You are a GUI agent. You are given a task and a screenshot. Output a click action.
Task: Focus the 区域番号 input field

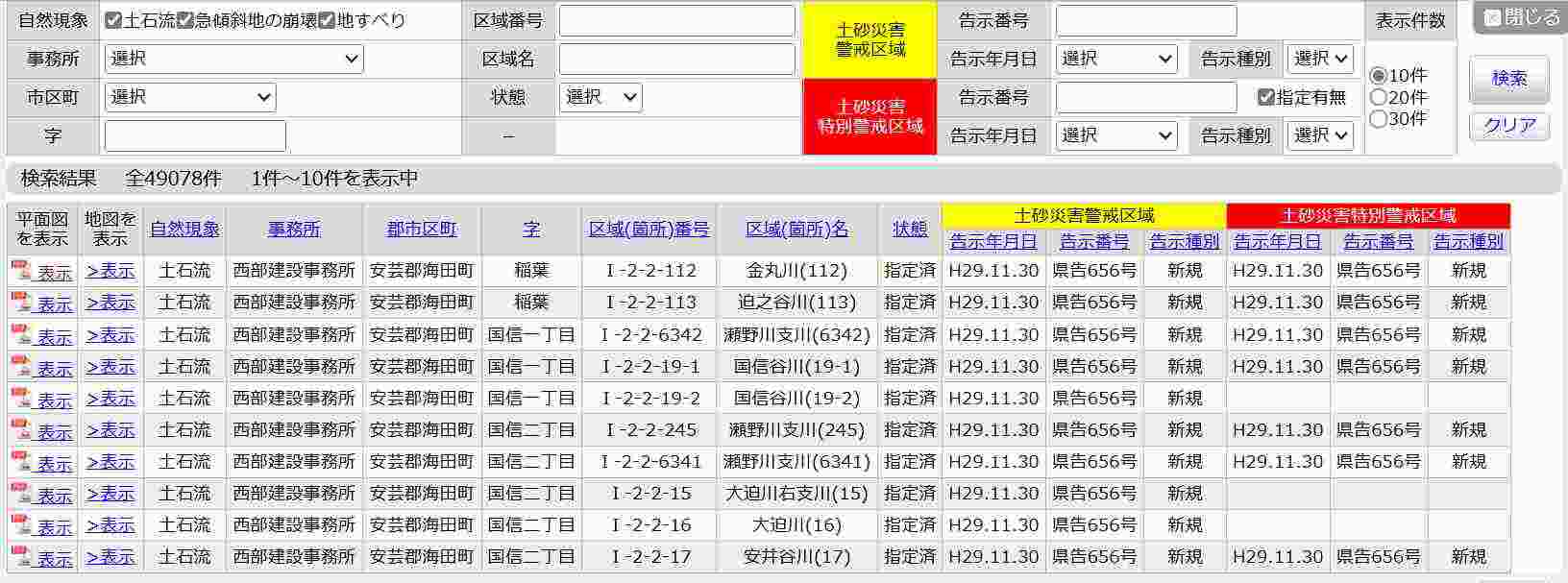[677, 20]
